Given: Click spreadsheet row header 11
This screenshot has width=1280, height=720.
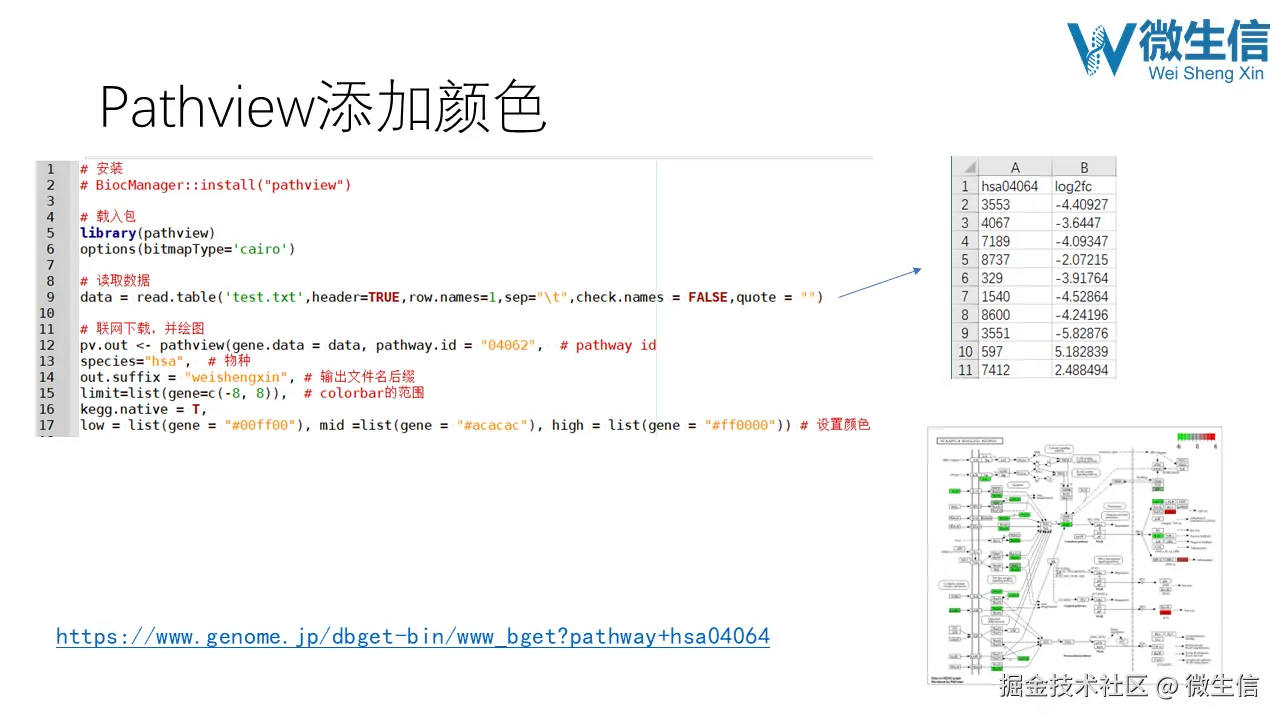Looking at the screenshot, I should coord(964,370).
